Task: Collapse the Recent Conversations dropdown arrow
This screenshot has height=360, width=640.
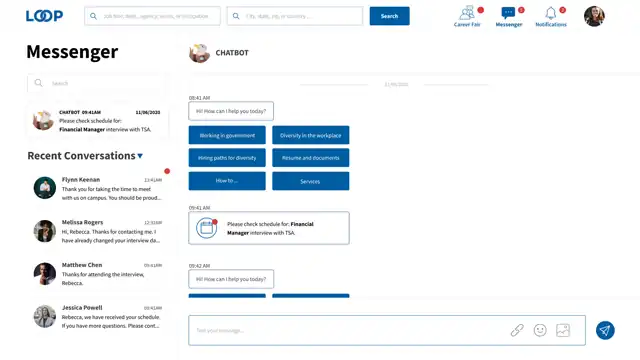Action: click(x=140, y=156)
